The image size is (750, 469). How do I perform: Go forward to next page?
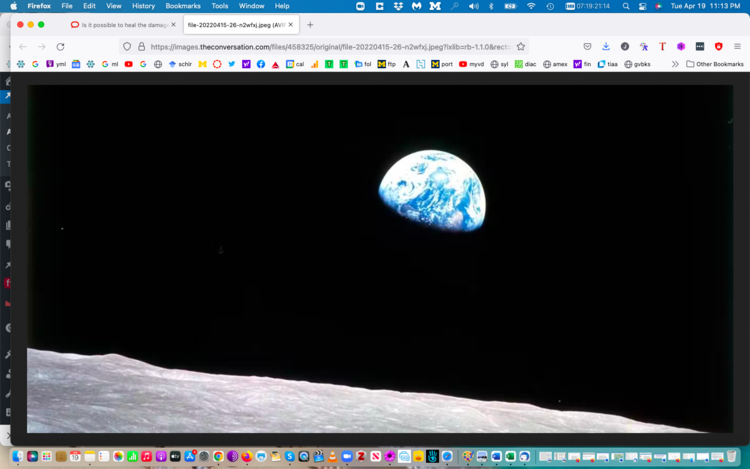coord(42,47)
